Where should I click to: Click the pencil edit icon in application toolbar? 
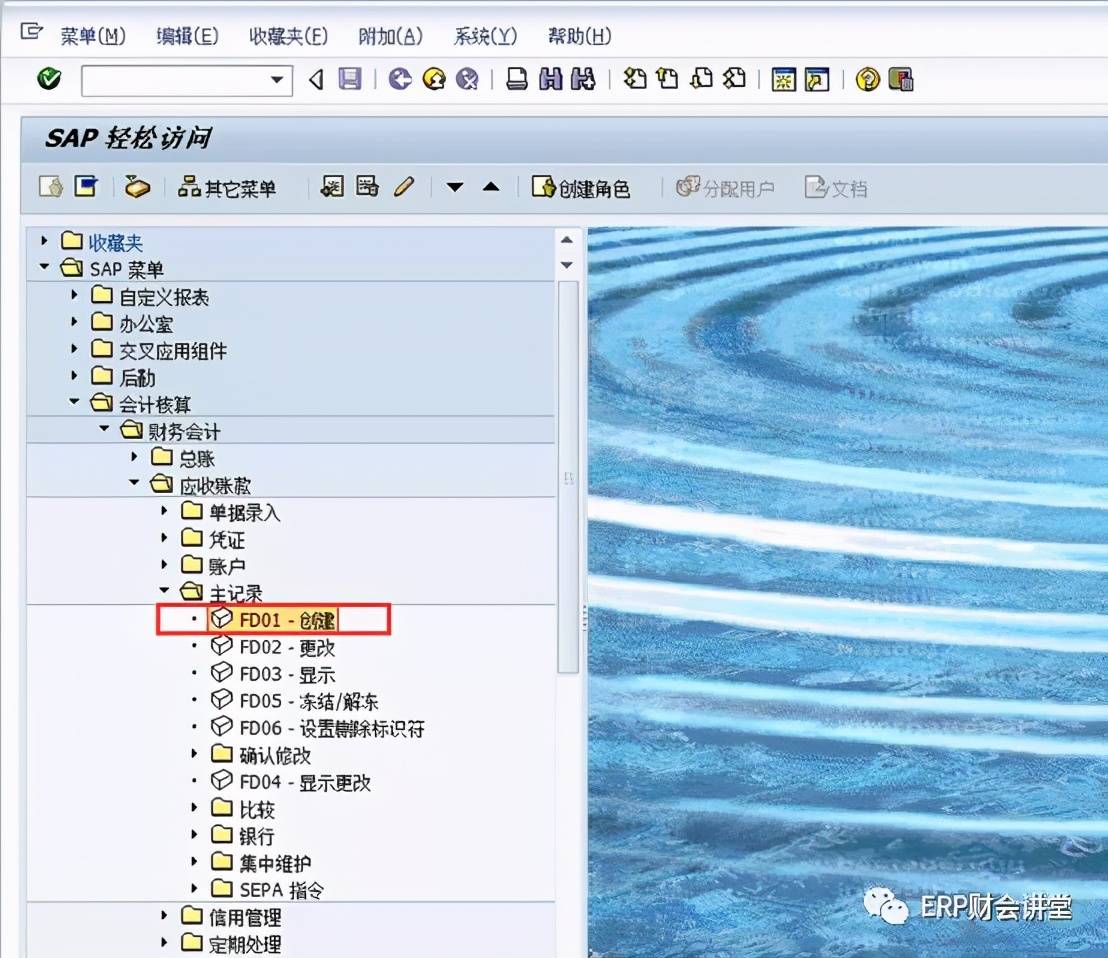[403, 187]
